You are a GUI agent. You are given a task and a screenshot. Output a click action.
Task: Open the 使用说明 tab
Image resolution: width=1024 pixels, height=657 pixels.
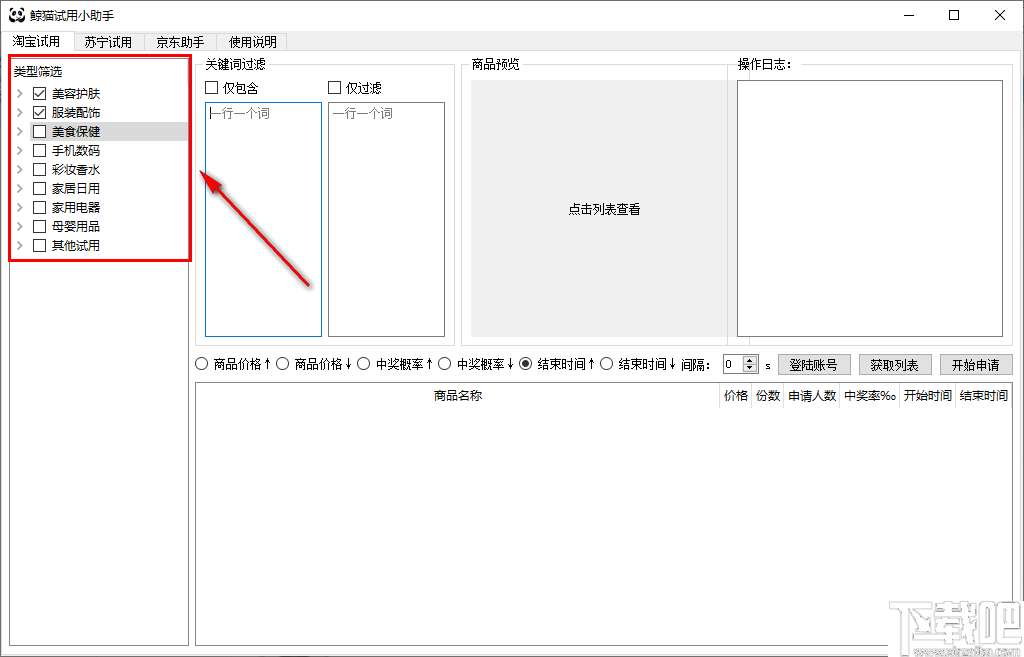tap(252, 42)
